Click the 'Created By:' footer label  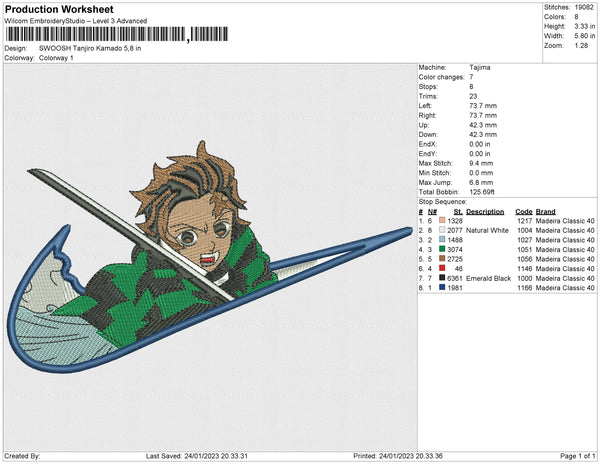point(22,456)
